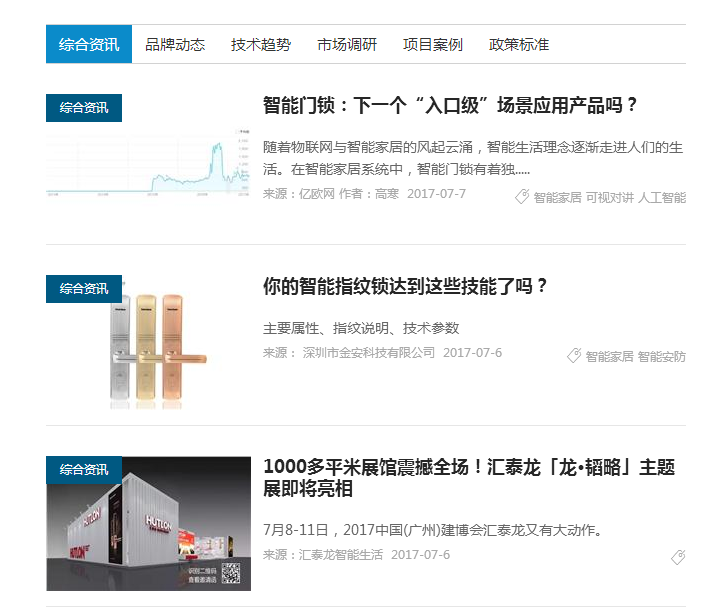Open article 智能门锁：下一个"入口级"场景应用产品吗？
The height and width of the screenshot is (608, 712).
(x=450, y=106)
